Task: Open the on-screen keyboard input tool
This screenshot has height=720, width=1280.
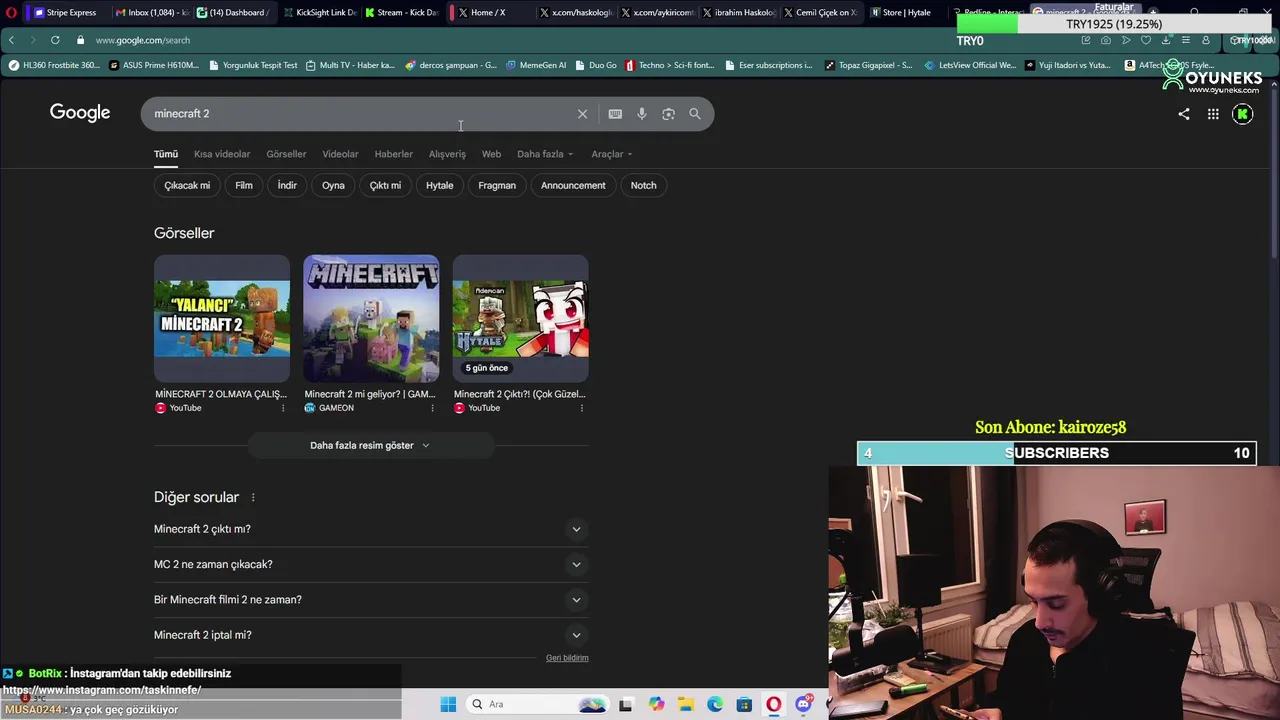Action: [x=615, y=114]
